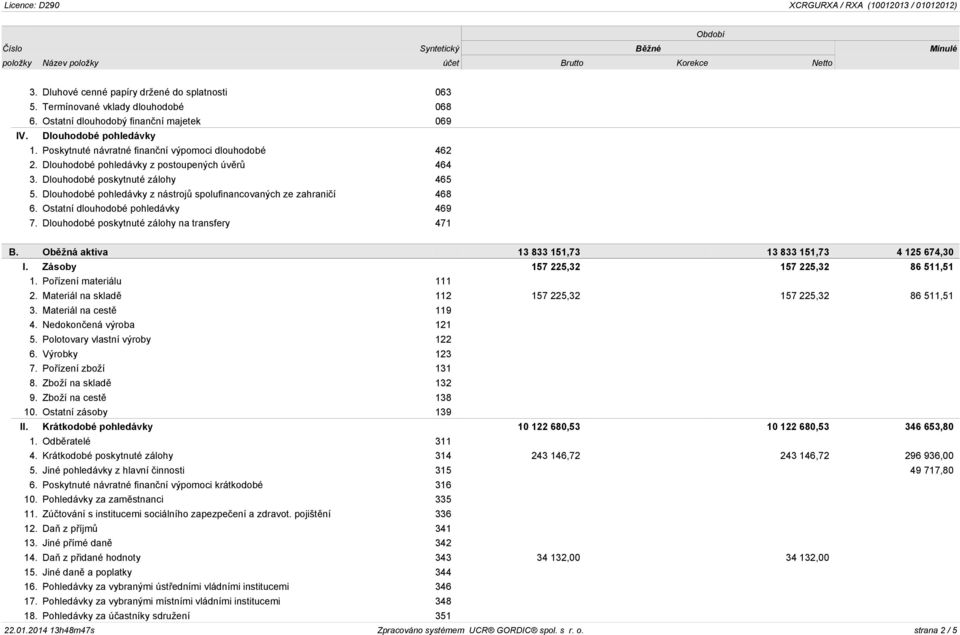The height and width of the screenshot is (635, 960).
Task: Click Materiál na skladě previous value 86 511,51
Action: pos(931,296)
